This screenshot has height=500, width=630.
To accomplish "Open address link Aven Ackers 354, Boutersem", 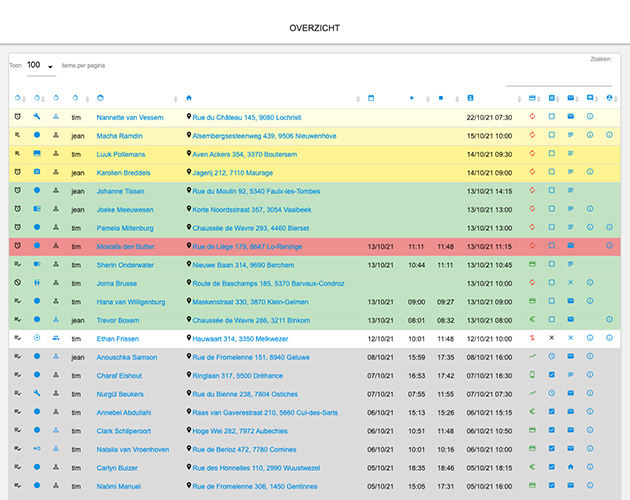I will (x=243, y=154).
